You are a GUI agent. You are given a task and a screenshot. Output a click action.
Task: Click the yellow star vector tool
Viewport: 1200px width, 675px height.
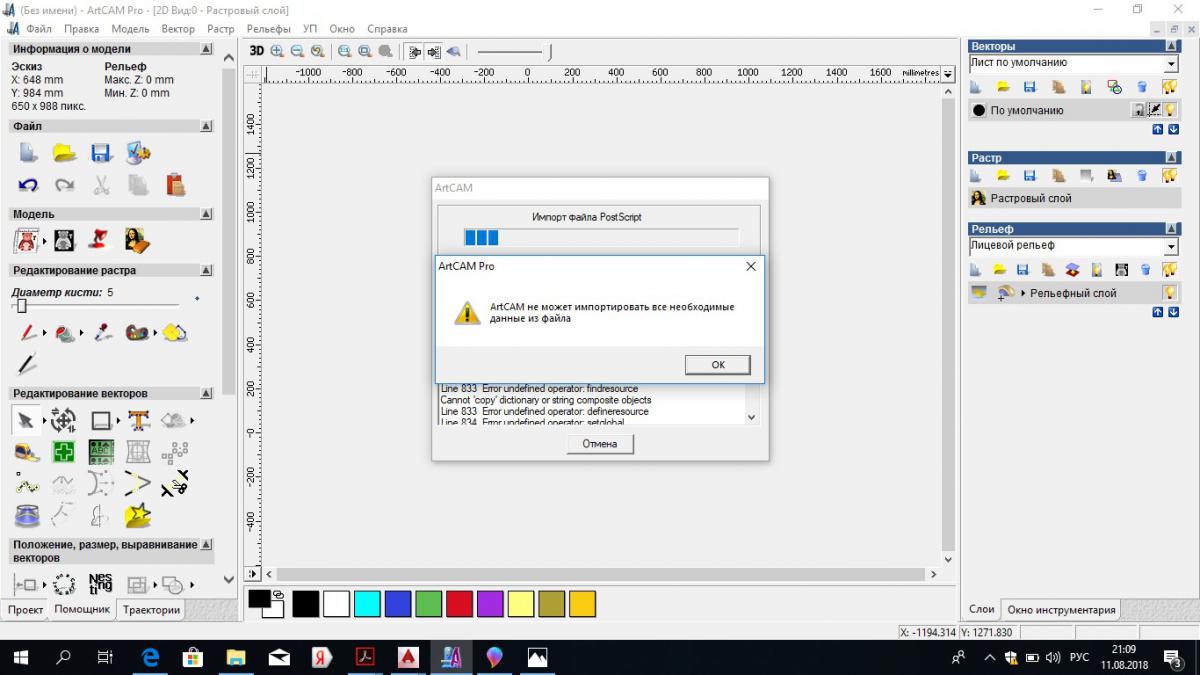tap(138, 516)
